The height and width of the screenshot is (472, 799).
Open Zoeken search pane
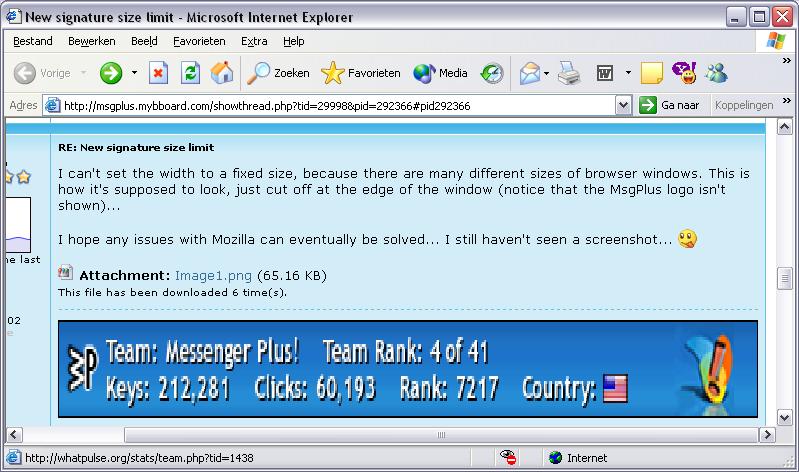pos(278,73)
